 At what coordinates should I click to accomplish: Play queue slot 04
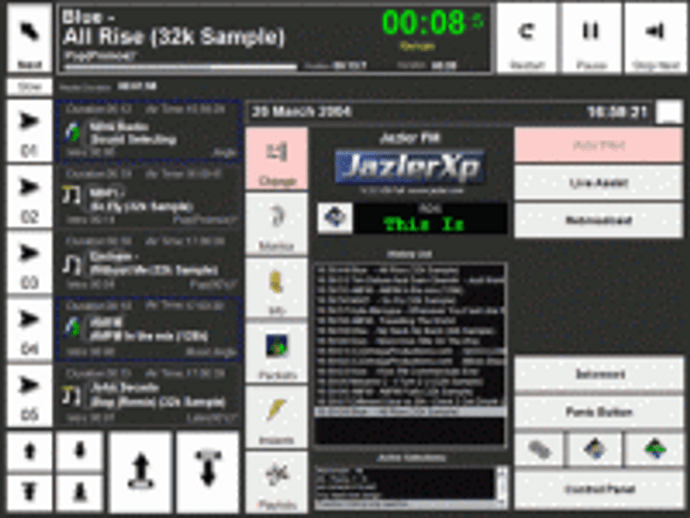[29, 329]
